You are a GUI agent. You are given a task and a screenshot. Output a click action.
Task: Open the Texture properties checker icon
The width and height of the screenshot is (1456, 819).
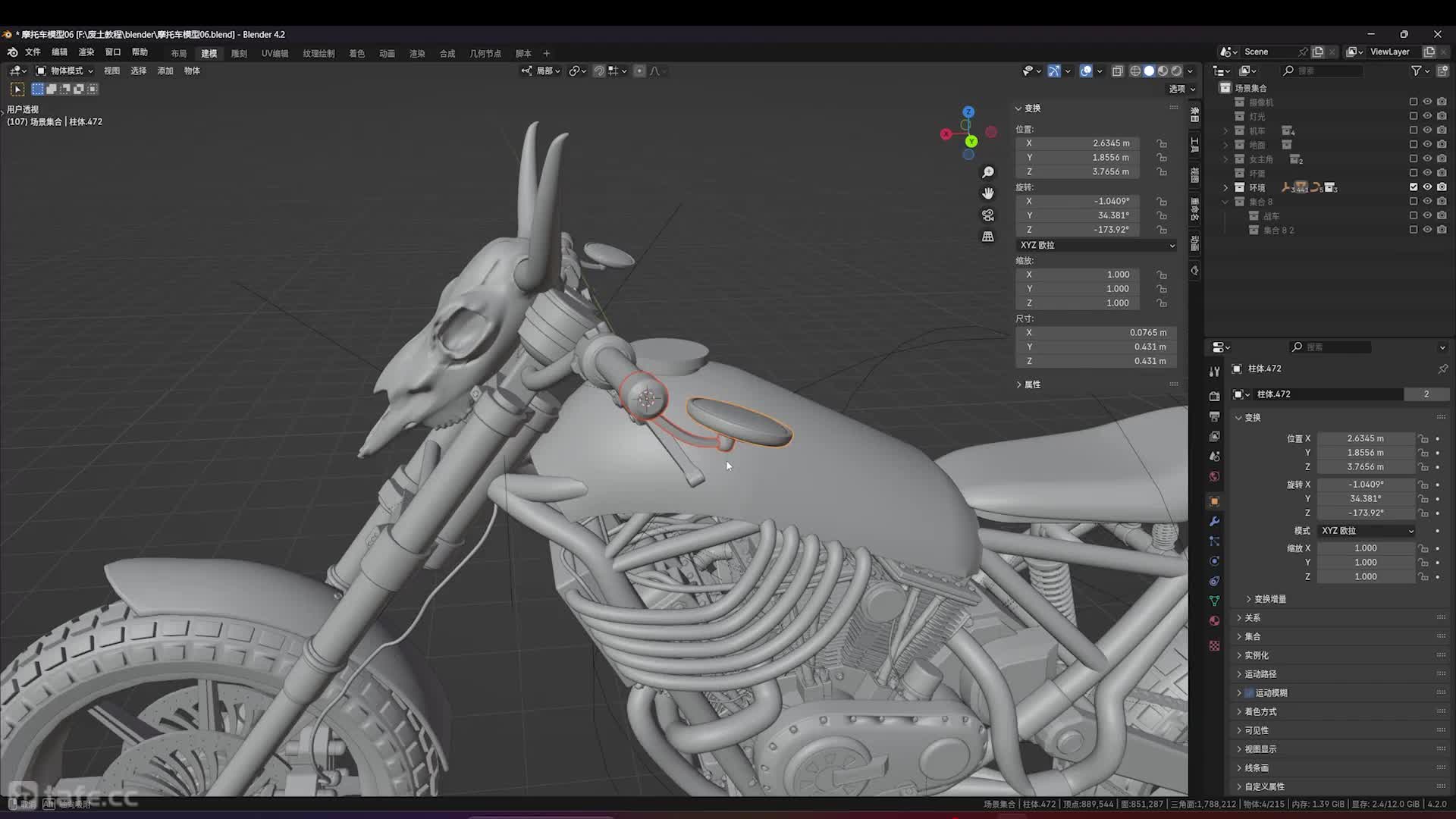click(x=1214, y=645)
